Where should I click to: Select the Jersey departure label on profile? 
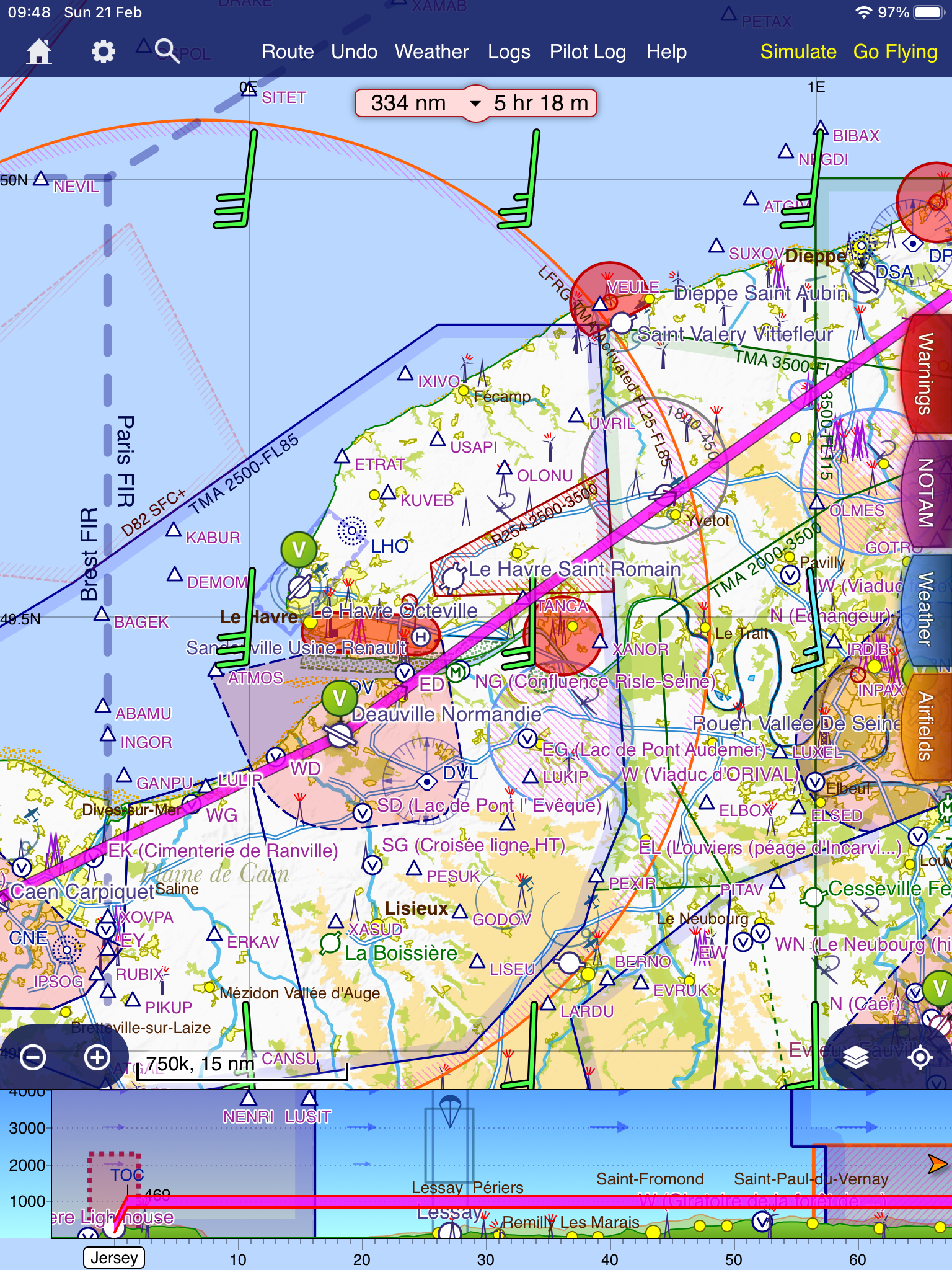point(114,1258)
